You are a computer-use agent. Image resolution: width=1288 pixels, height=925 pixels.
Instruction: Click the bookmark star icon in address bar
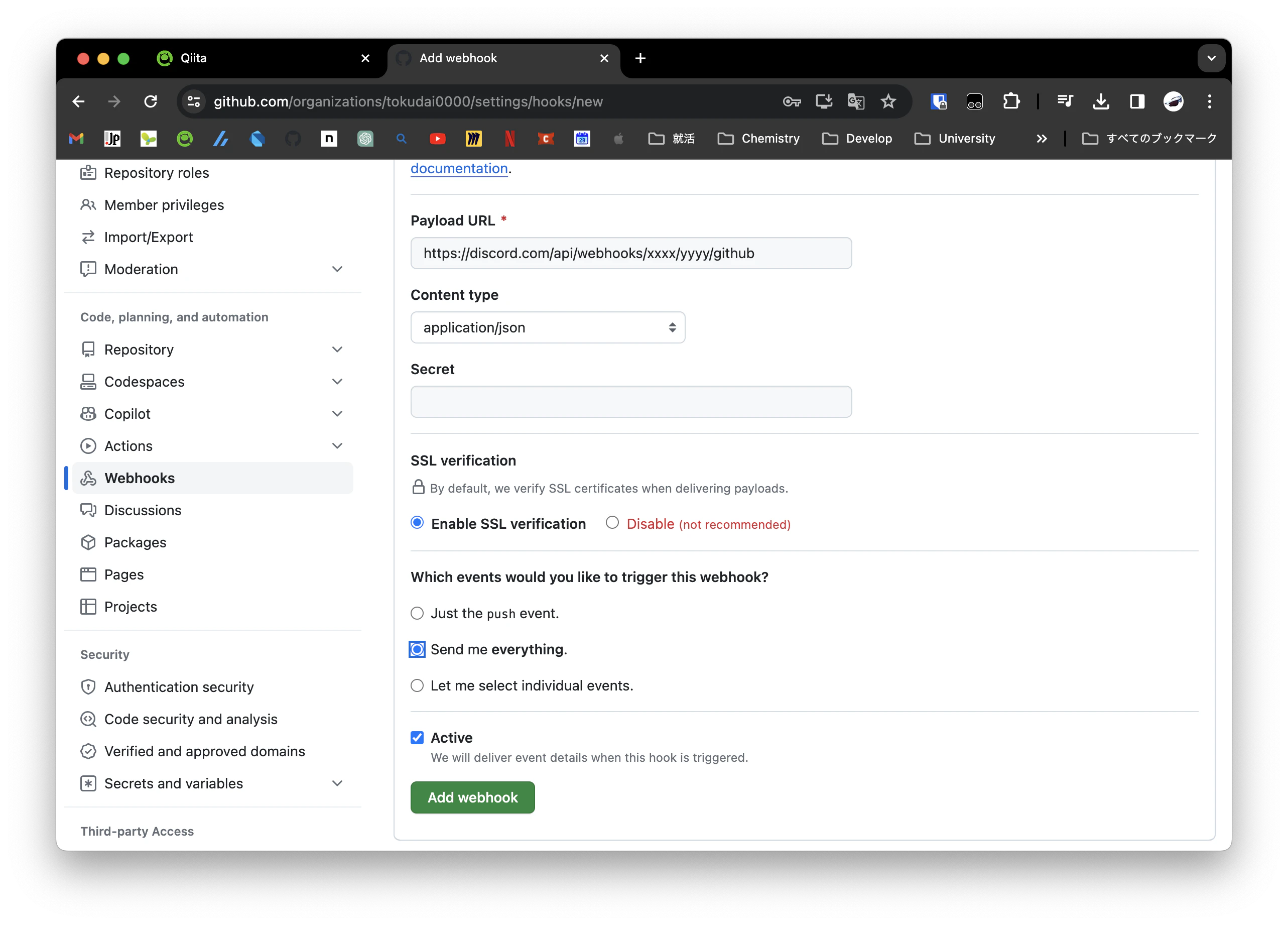tap(887, 102)
